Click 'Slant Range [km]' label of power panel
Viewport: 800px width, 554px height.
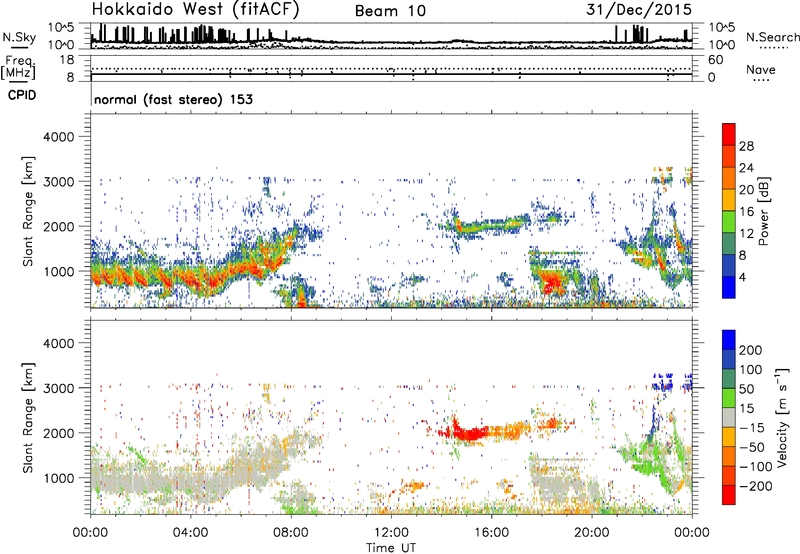tap(28, 211)
